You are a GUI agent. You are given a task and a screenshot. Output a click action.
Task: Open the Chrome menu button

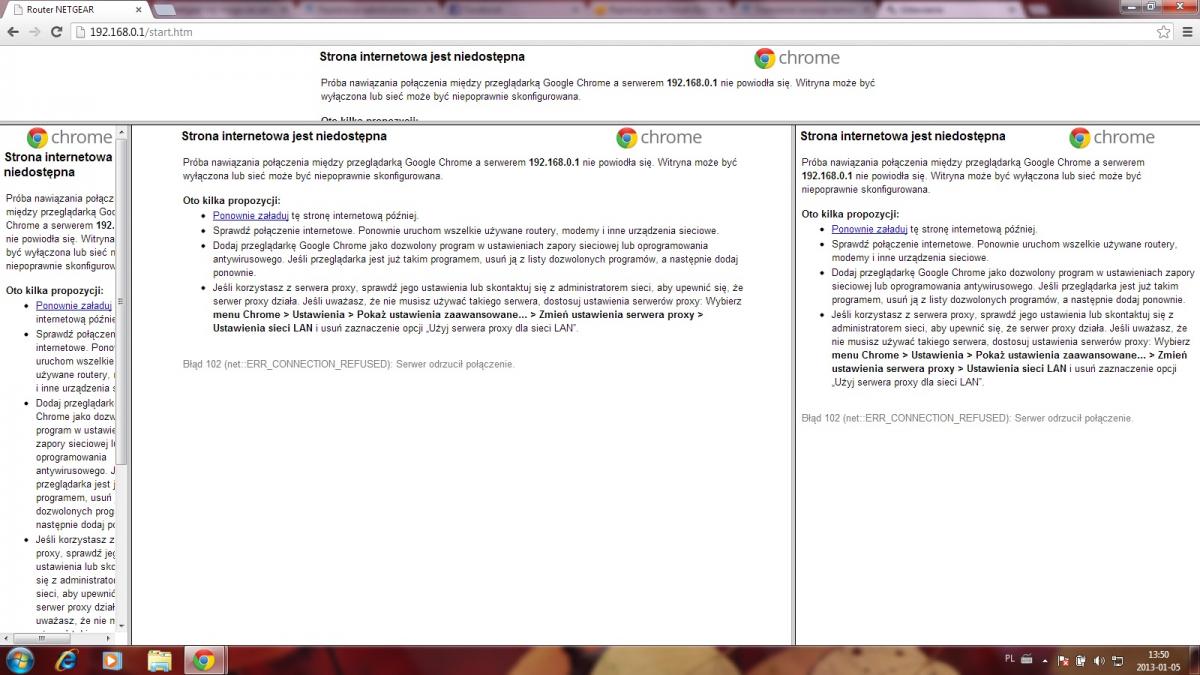pos(1185,32)
